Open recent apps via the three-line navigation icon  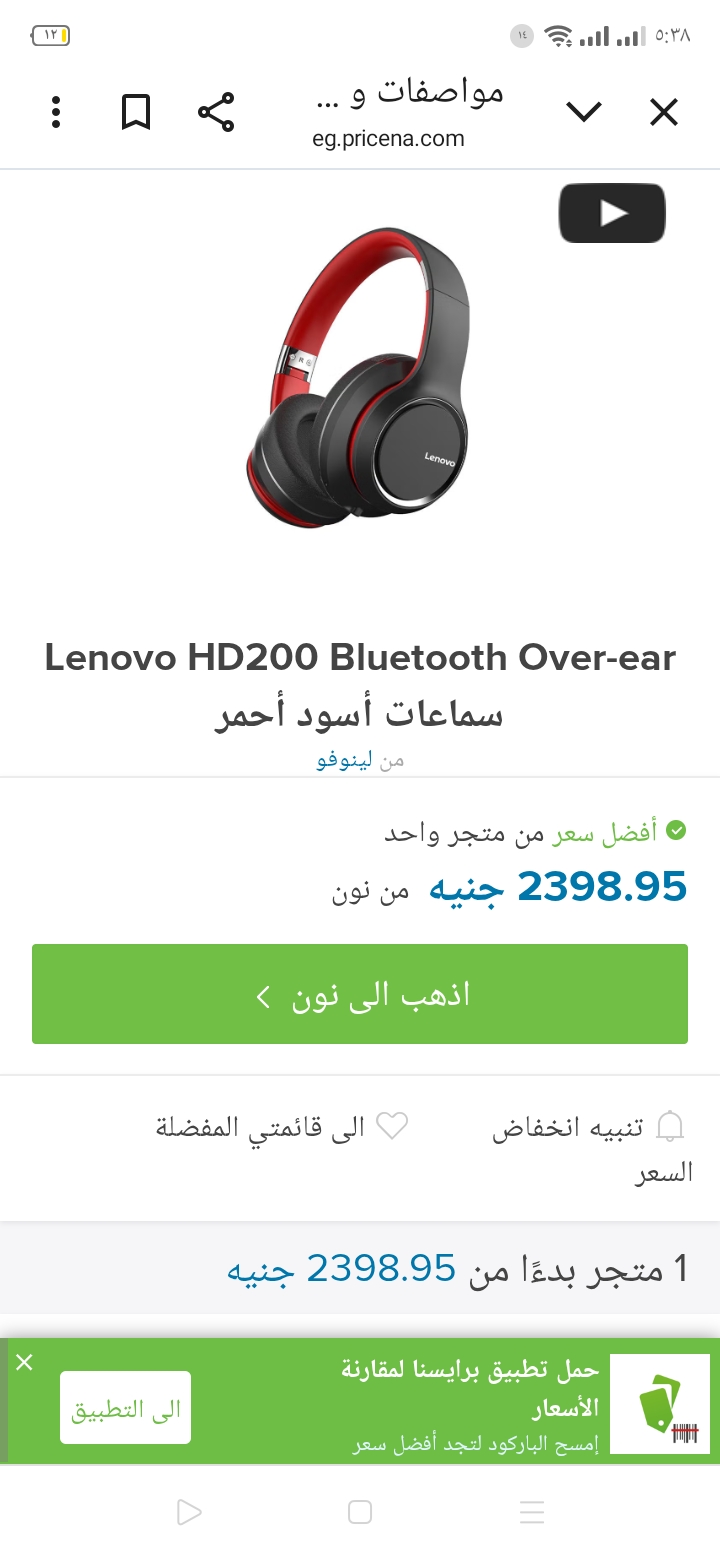tap(532, 1512)
